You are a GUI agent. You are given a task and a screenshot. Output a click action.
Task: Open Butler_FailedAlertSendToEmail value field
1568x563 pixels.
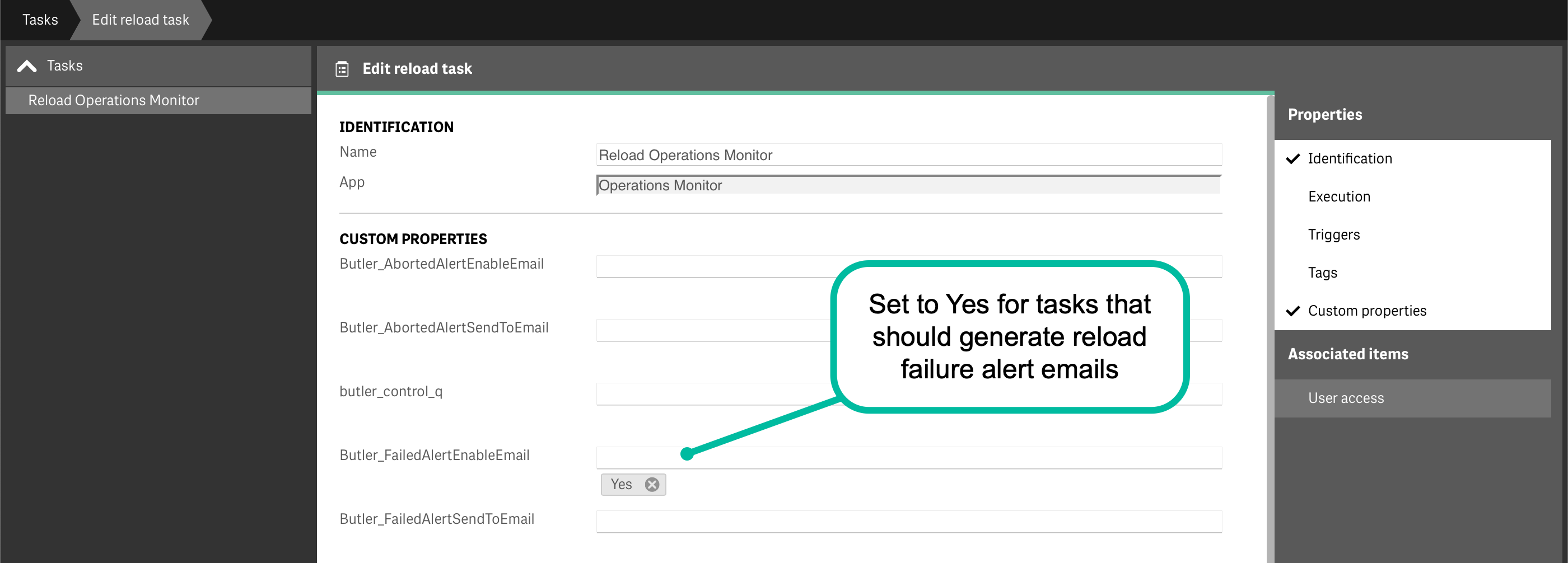pos(908,522)
